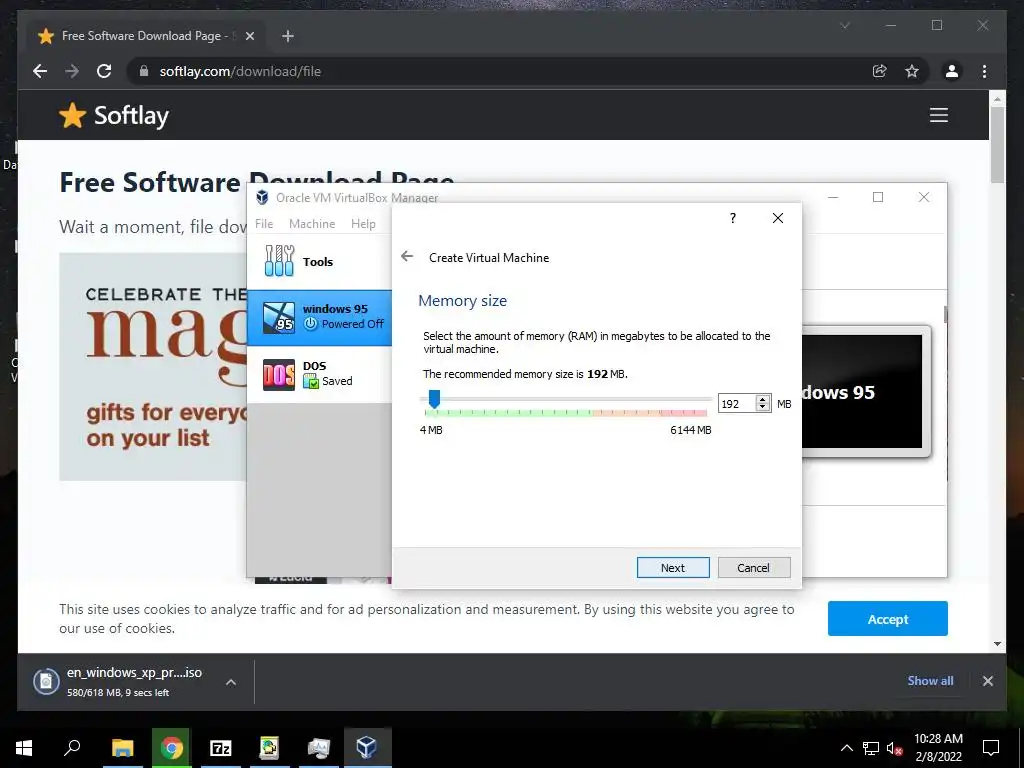Click the Softlay star logo
Screen dimensions: 1024x768
72,116
